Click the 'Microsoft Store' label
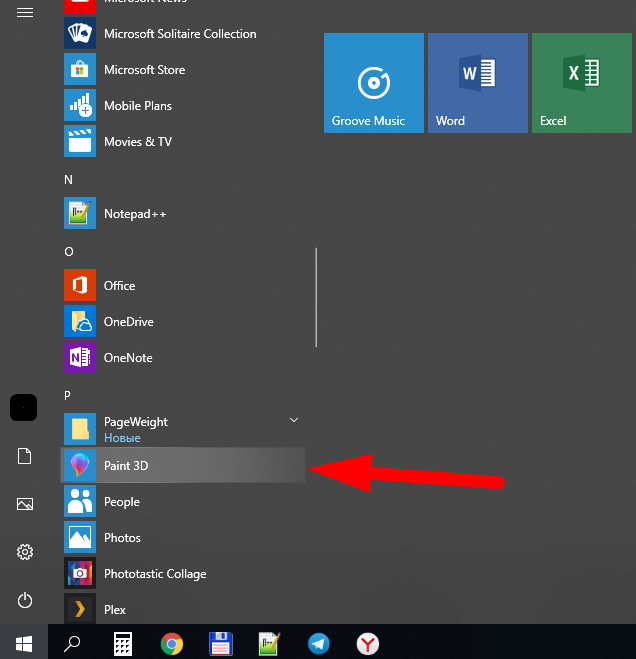The height and width of the screenshot is (659, 636). coord(145,70)
